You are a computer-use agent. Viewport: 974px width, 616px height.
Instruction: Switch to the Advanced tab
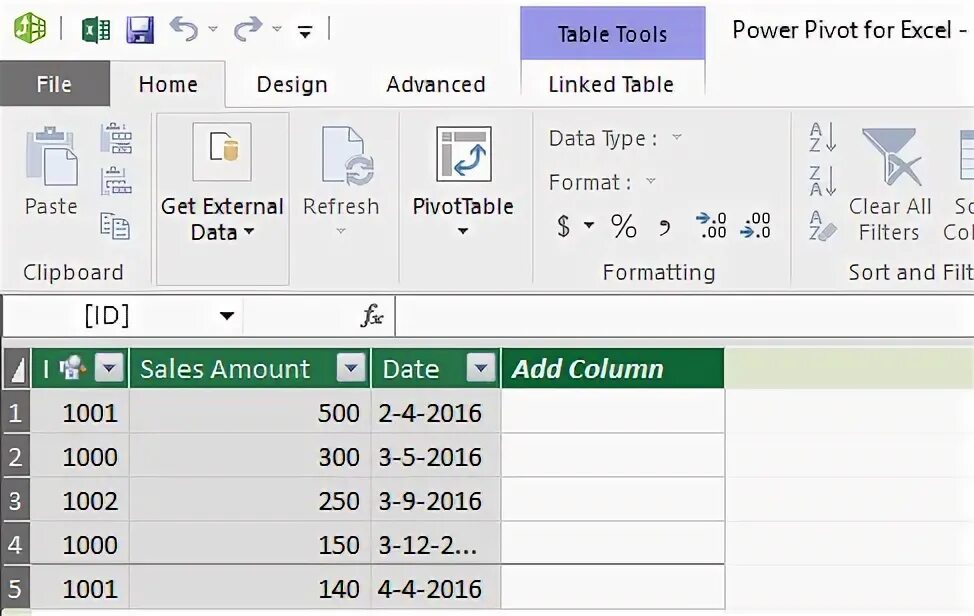click(435, 84)
